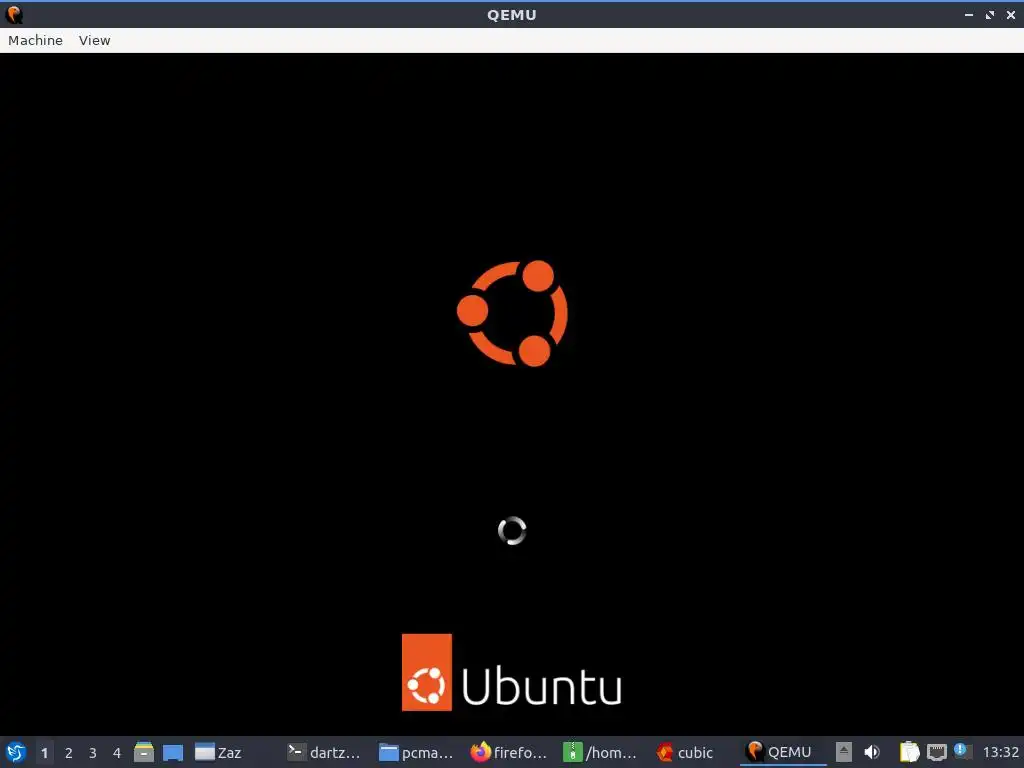Click the 13:32 clock
The height and width of the screenshot is (768, 1024).
1000,752
